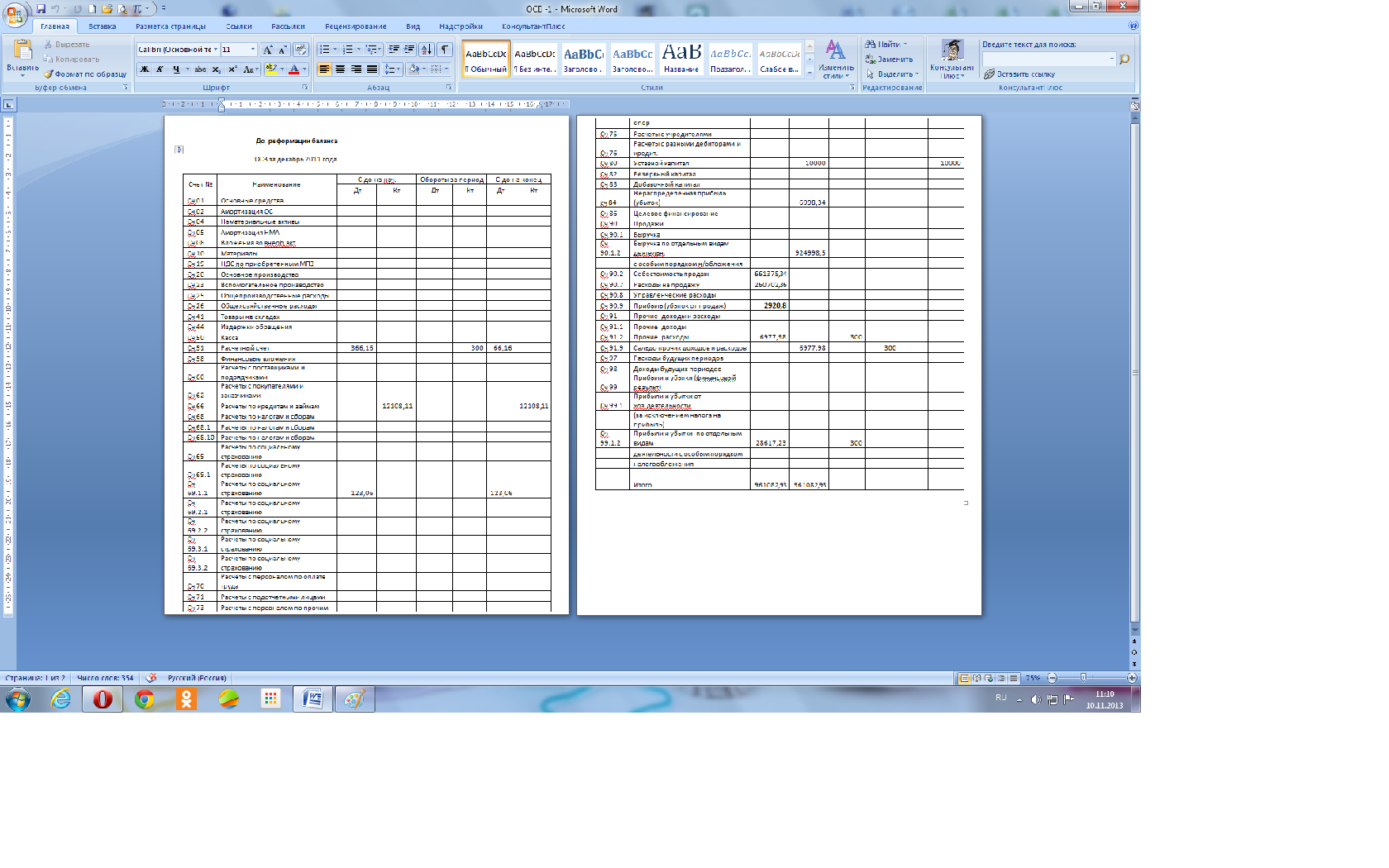This screenshot has width=1389, height=868.
Task: Decrease paragraph indent
Action: coord(394,50)
